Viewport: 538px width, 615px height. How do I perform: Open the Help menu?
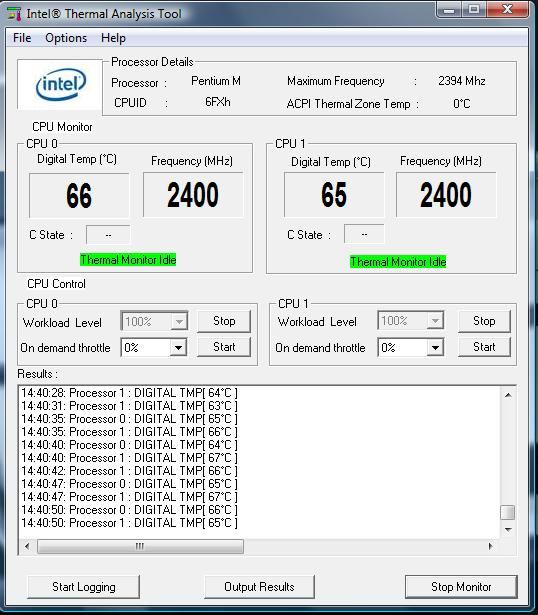[113, 38]
